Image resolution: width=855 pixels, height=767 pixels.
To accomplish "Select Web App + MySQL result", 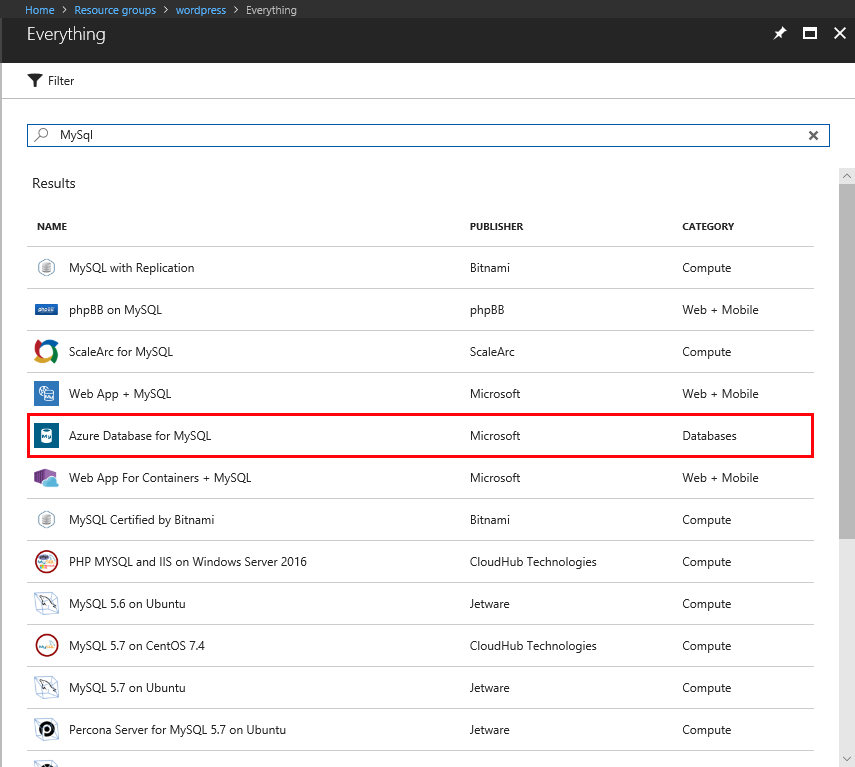I will [420, 394].
